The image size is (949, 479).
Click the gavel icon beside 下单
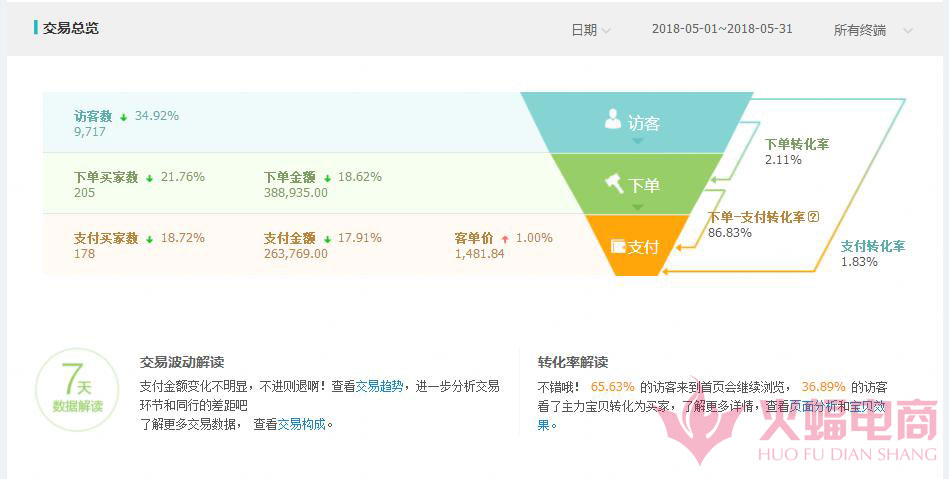click(613, 183)
